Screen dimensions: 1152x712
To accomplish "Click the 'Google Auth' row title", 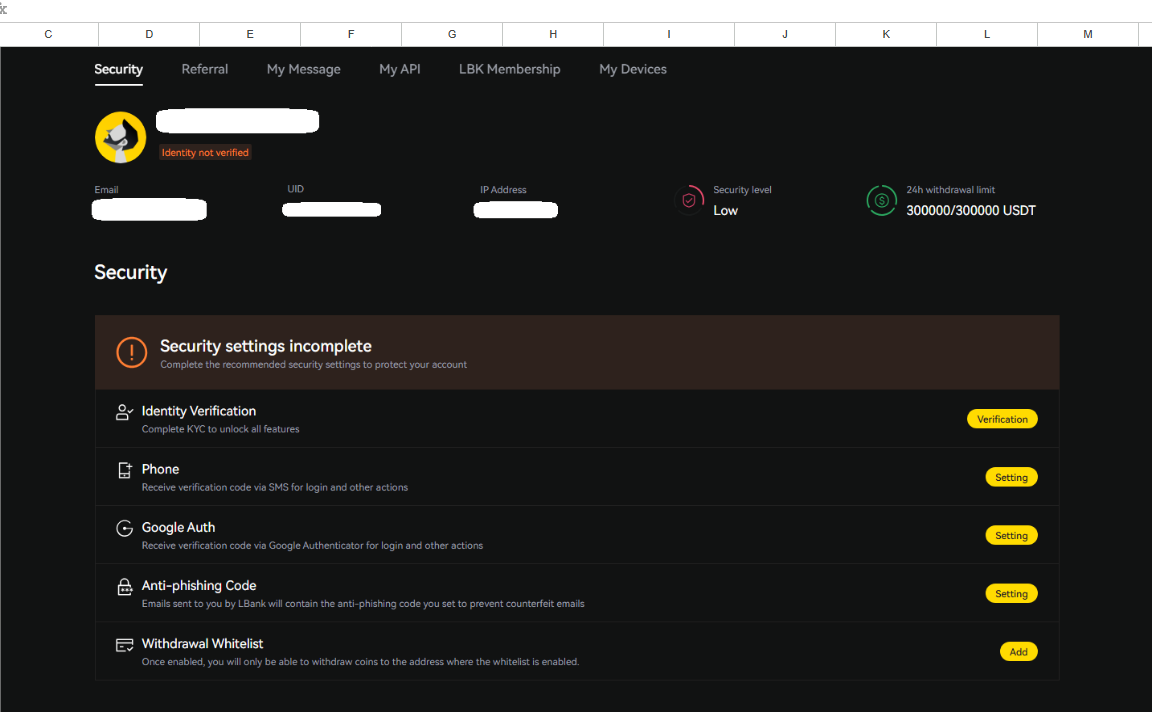I will 179,527.
